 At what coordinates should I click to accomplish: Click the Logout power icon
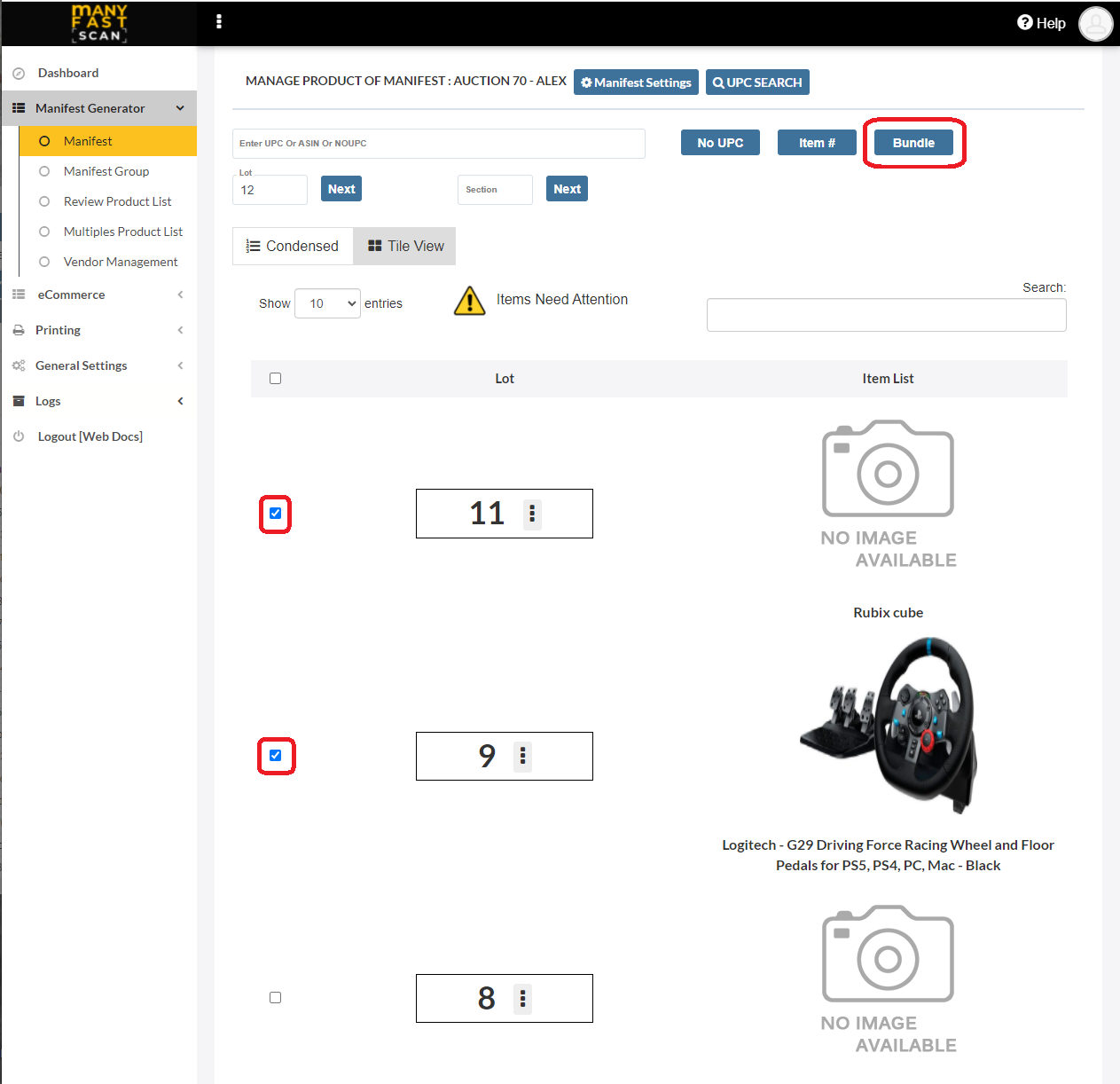pos(19,436)
